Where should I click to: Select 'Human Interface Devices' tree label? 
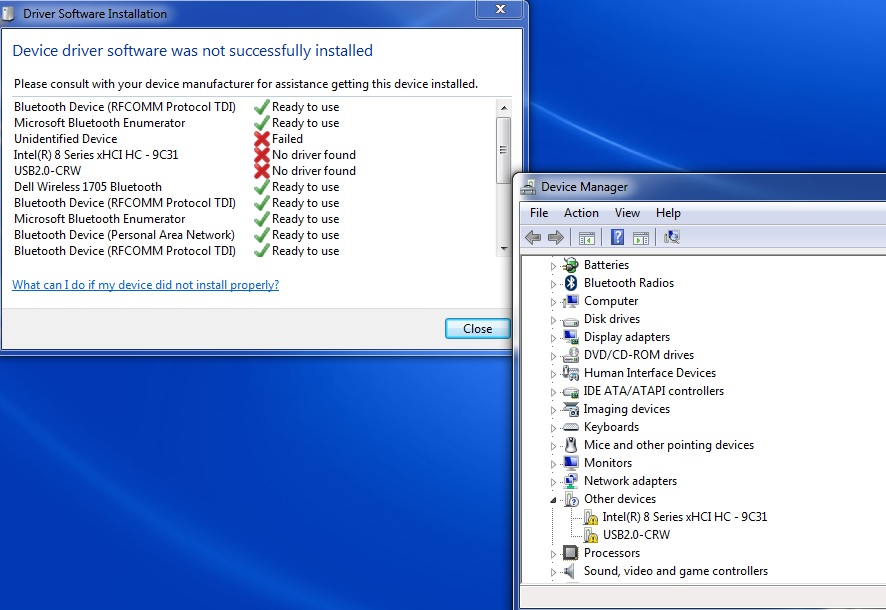point(650,373)
